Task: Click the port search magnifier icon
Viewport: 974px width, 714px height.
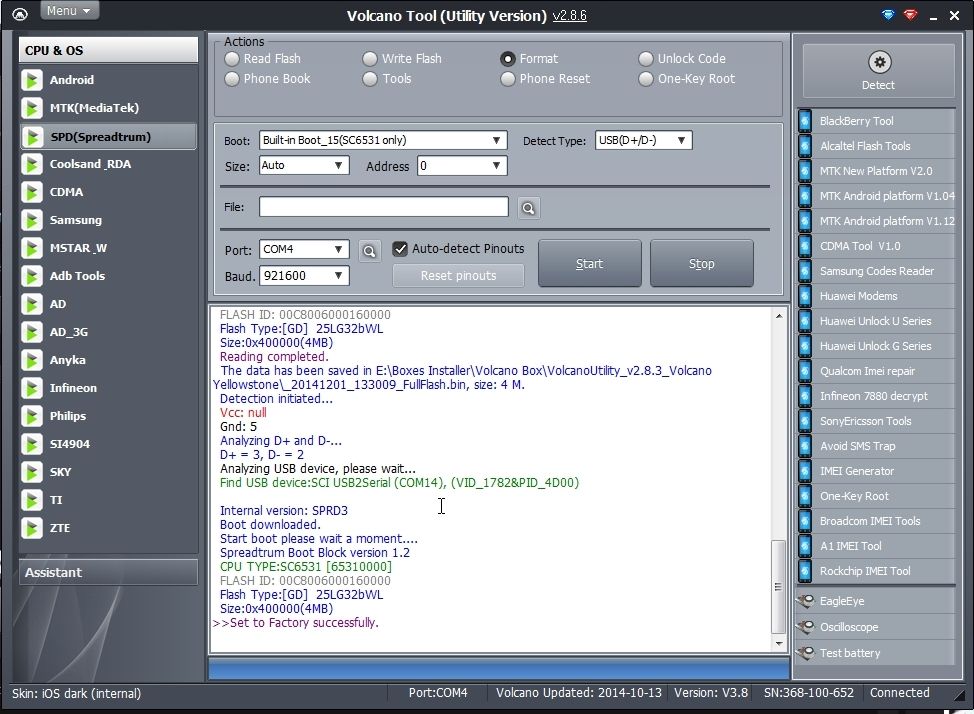Action: click(370, 250)
